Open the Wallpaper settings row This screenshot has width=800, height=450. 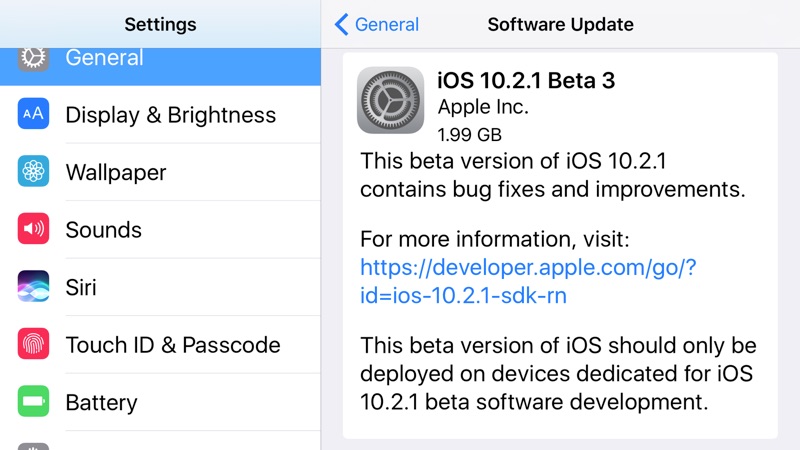[116, 172]
